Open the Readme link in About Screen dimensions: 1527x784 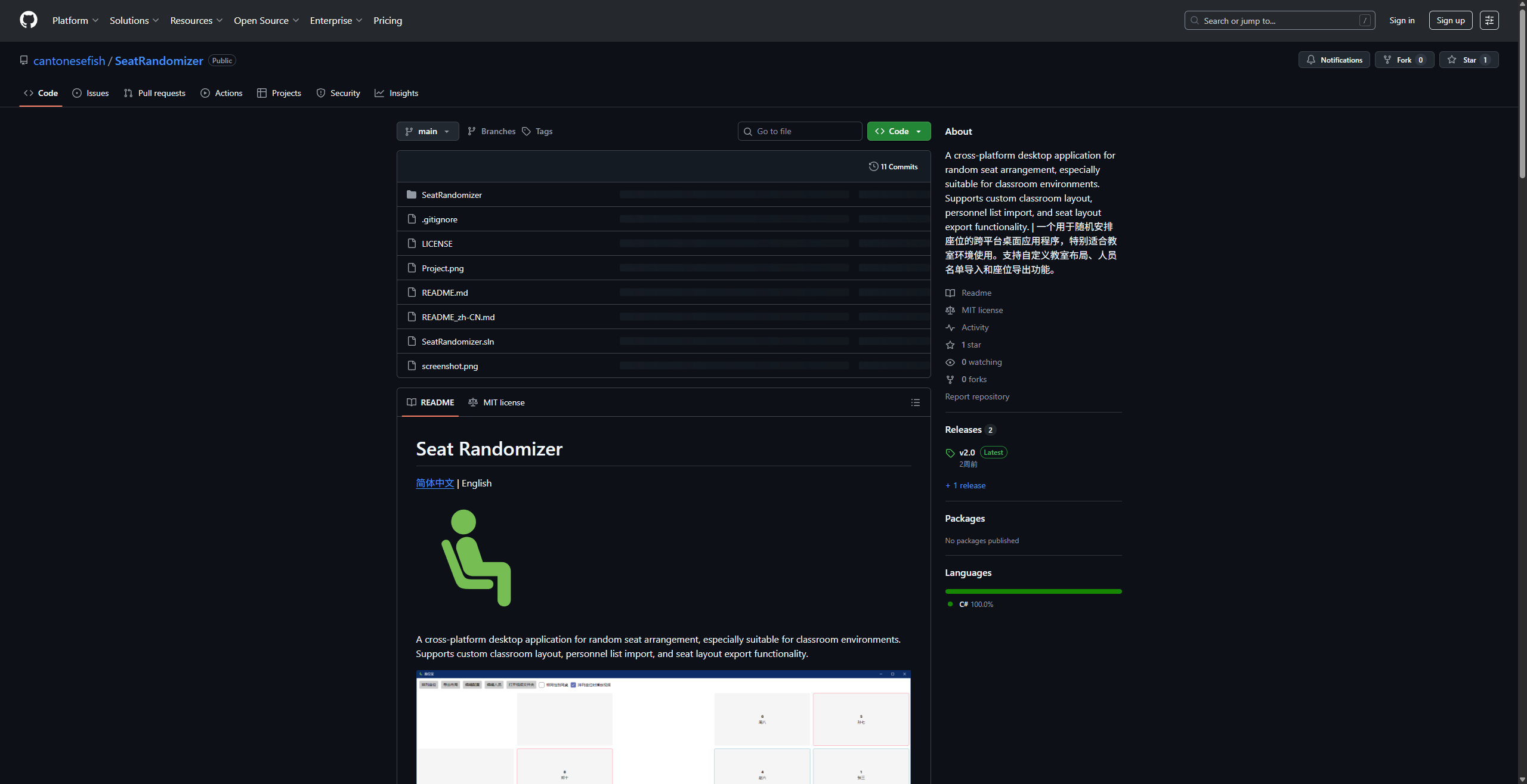point(968,293)
